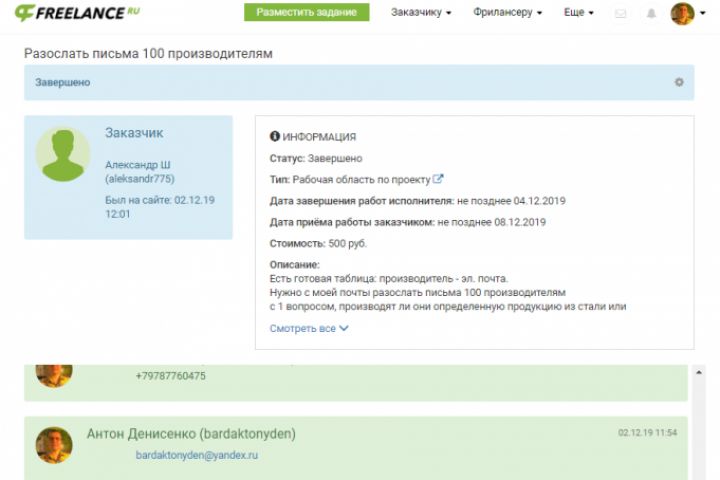Image resolution: width=720 pixels, height=480 pixels.
Task: Open the settings gear in status bar
Action: click(679, 82)
